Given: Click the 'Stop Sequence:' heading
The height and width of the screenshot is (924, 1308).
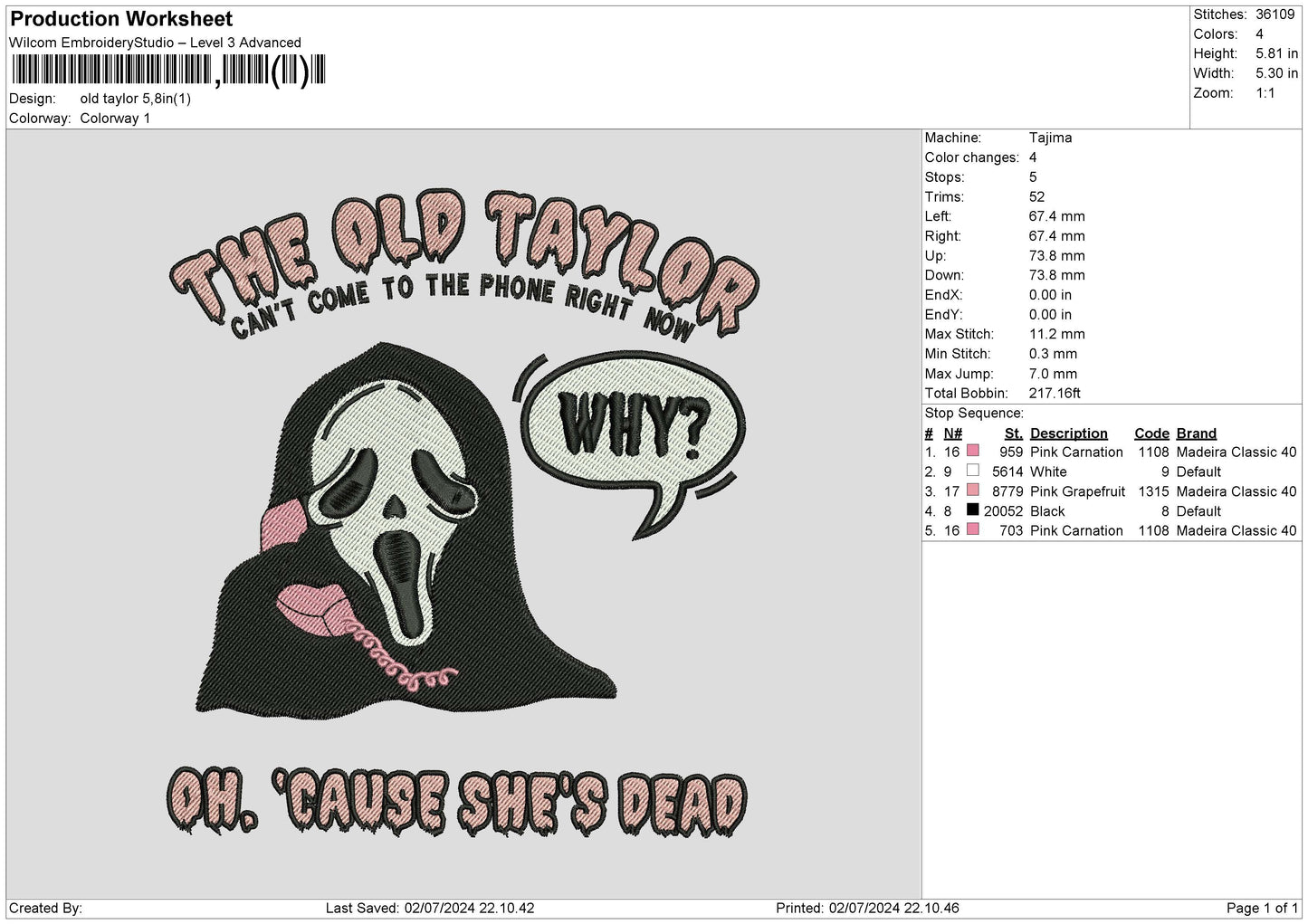Looking at the screenshot, I should click(974, 414).
